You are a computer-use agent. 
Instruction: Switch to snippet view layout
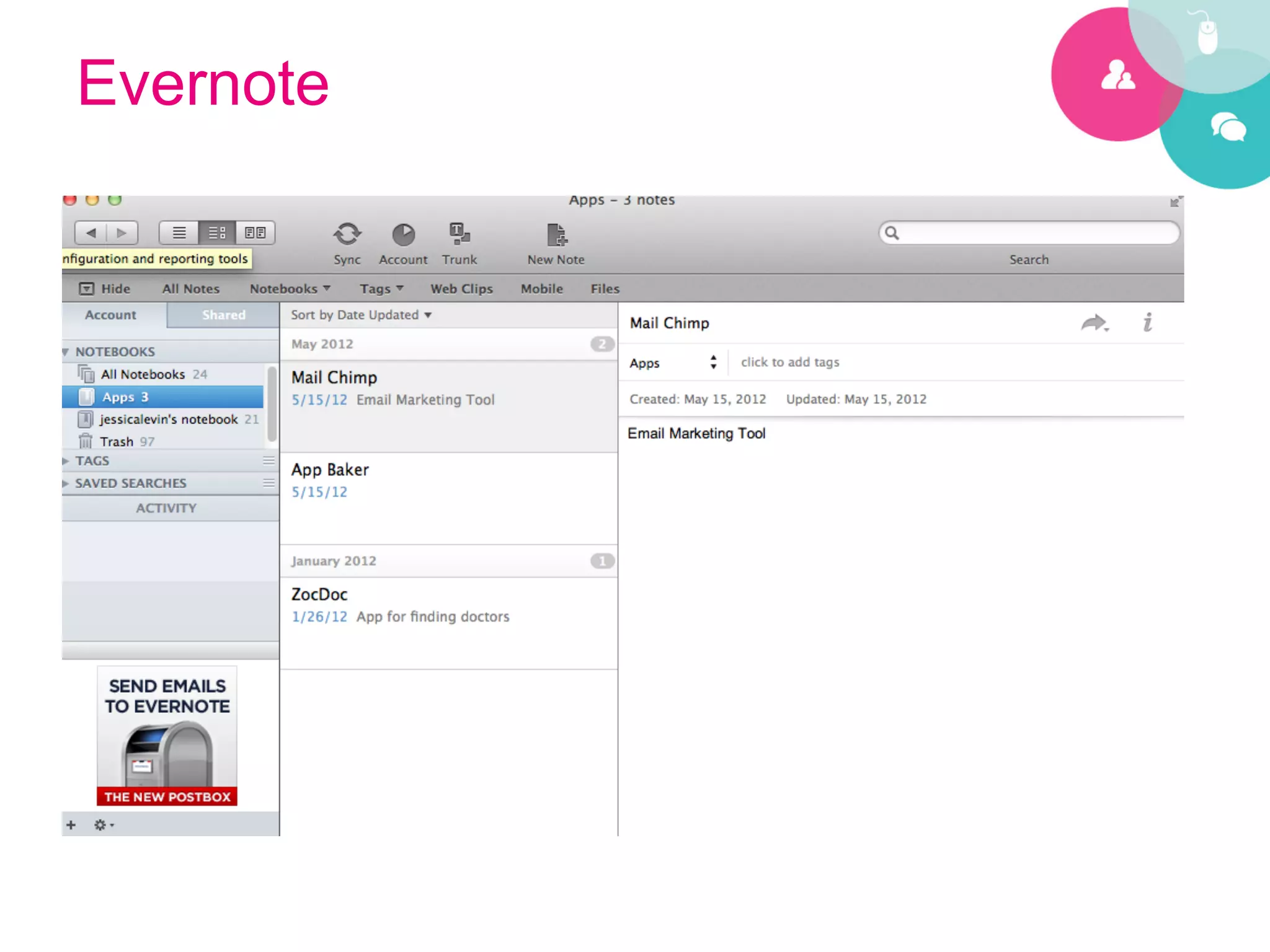coord(217,233)
